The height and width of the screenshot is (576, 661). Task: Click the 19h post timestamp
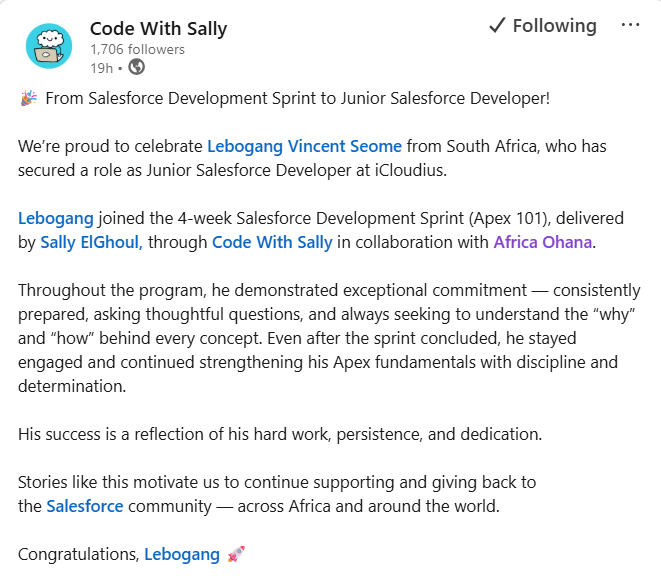(x=99, y=67)
